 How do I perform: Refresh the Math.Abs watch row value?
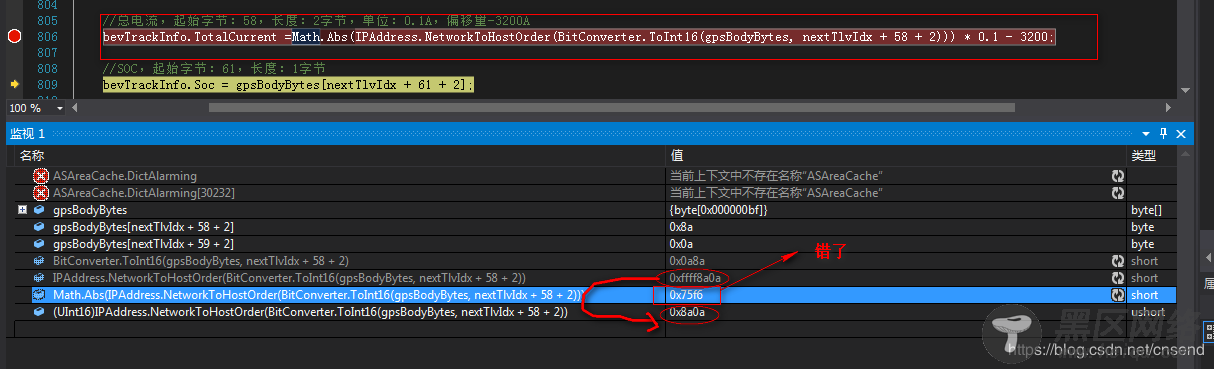pyautogui.click(x=1117, y=295)
